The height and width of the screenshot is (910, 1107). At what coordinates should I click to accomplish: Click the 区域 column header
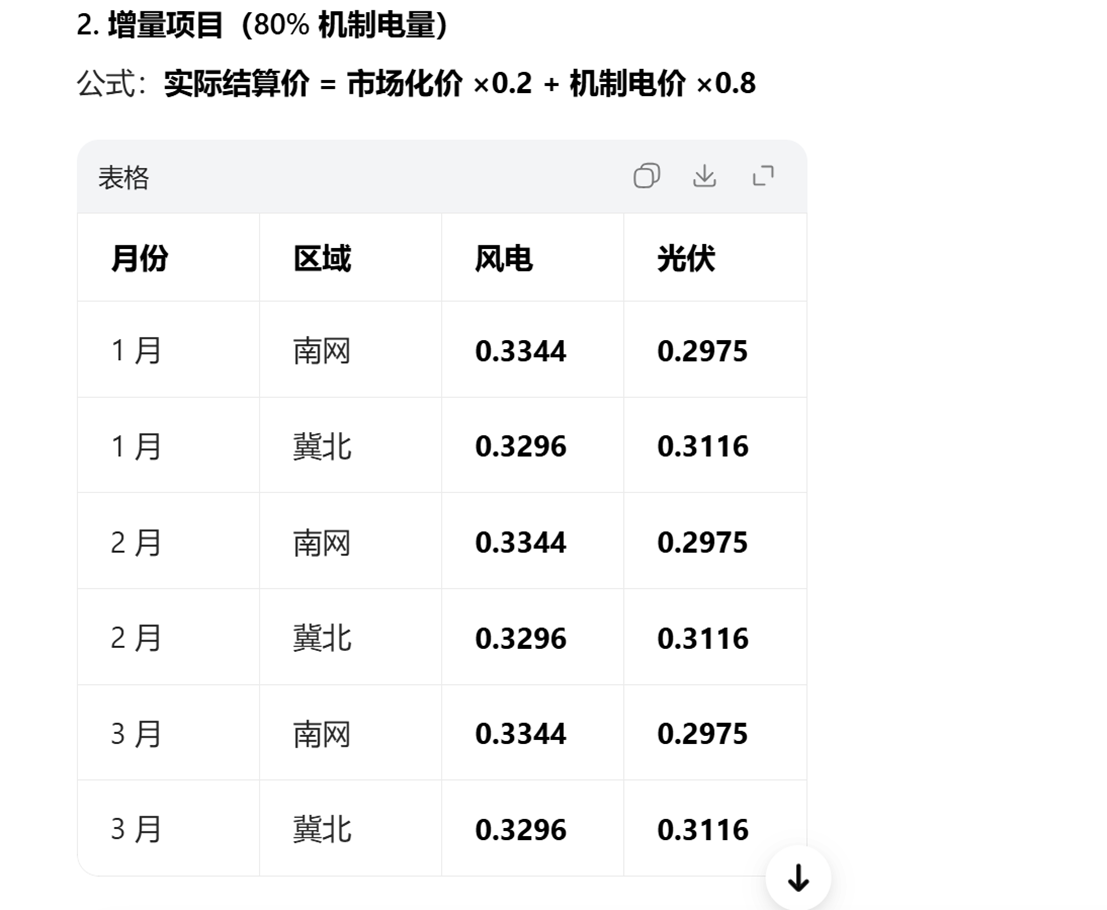coord(322,259)
